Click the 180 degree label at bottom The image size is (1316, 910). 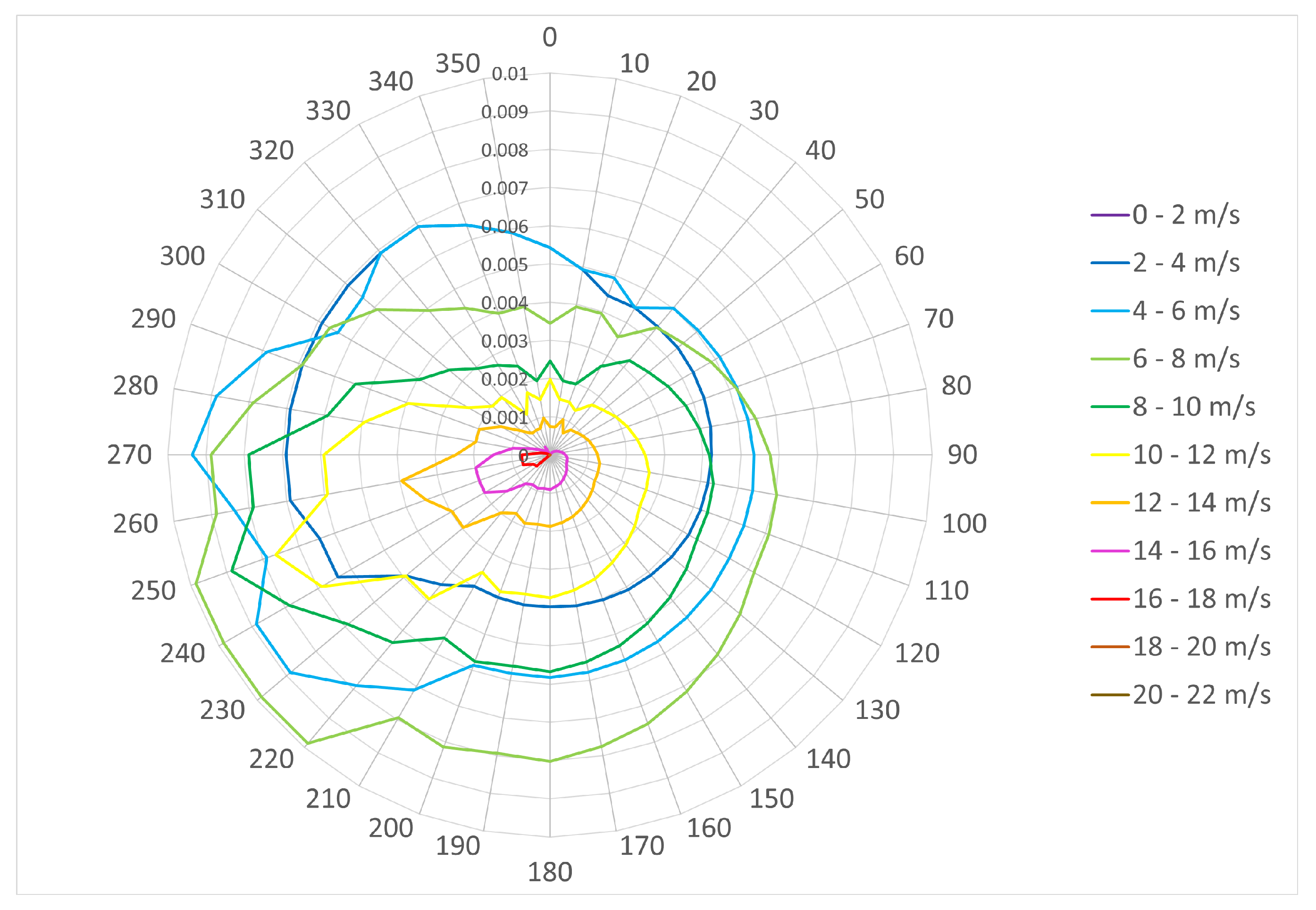point(550,873)
